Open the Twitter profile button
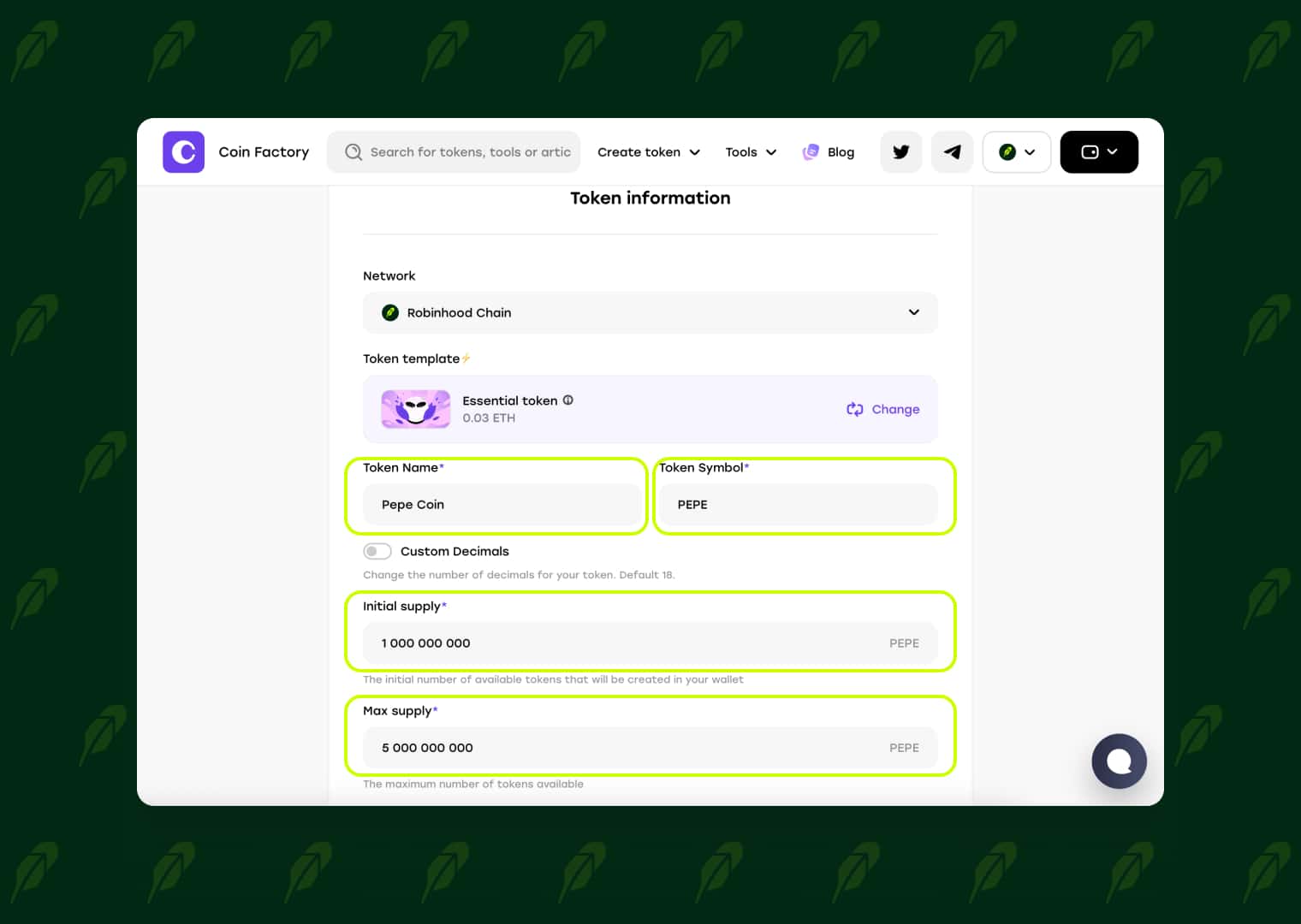 [901, 152]
